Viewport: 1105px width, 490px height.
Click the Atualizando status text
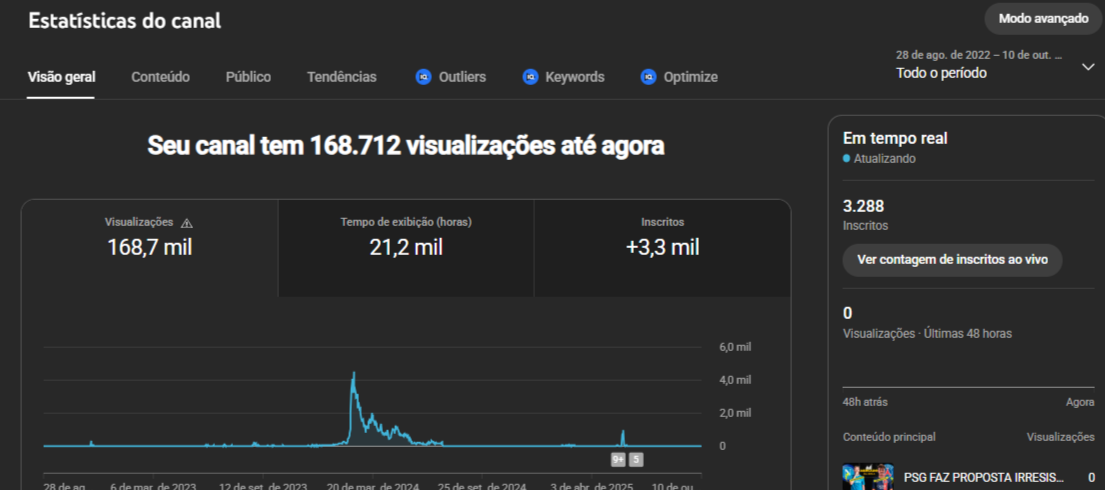pyautogui.click(x=884, y=159)
